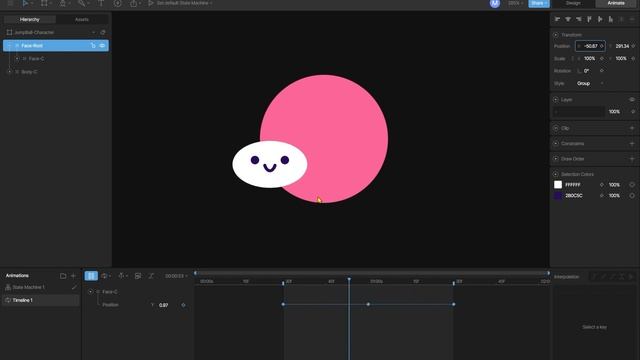
Task: Open the user avatar menu
Action: pos(495,3)
